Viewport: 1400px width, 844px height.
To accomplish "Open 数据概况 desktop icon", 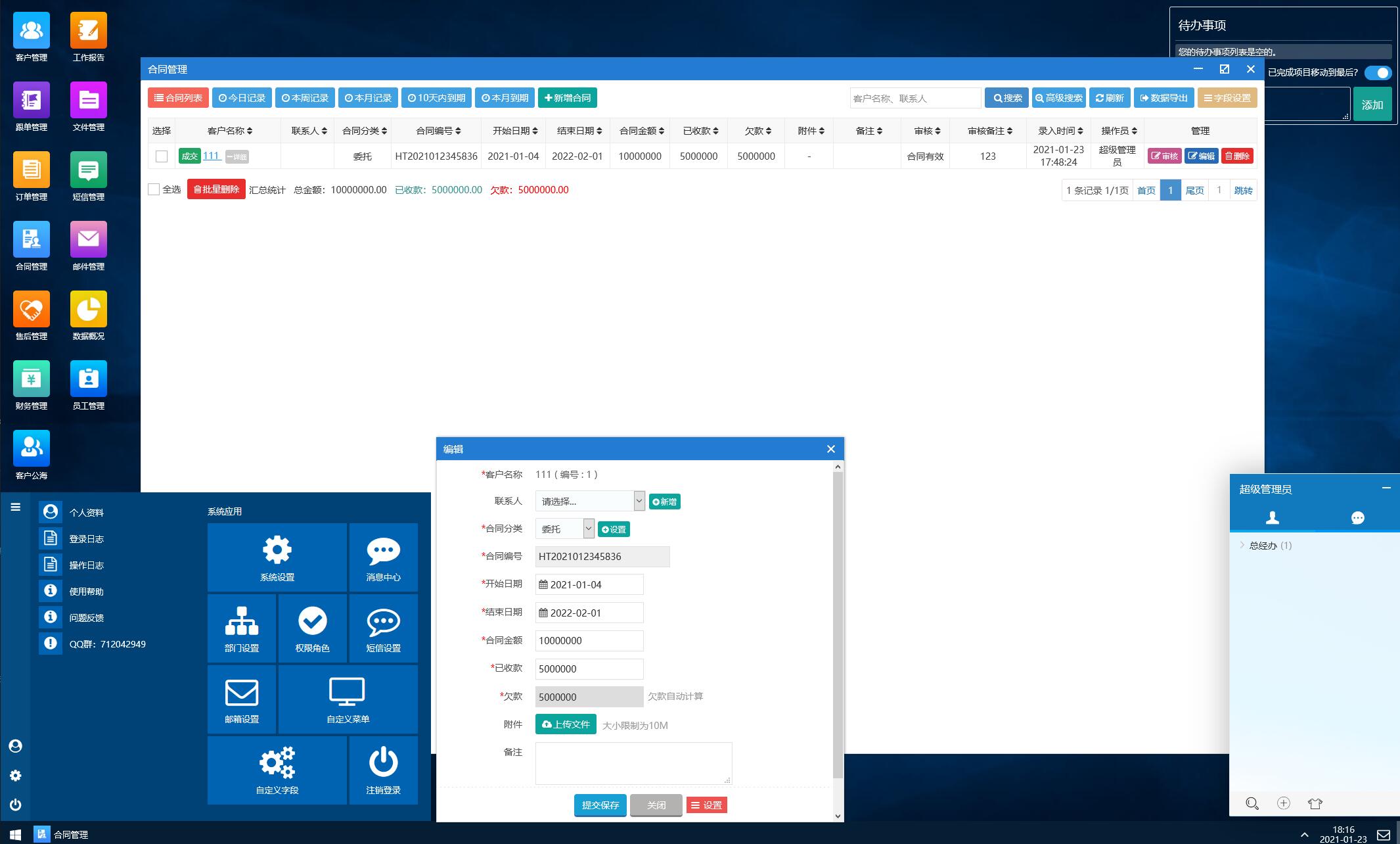I will click(89, 316).
